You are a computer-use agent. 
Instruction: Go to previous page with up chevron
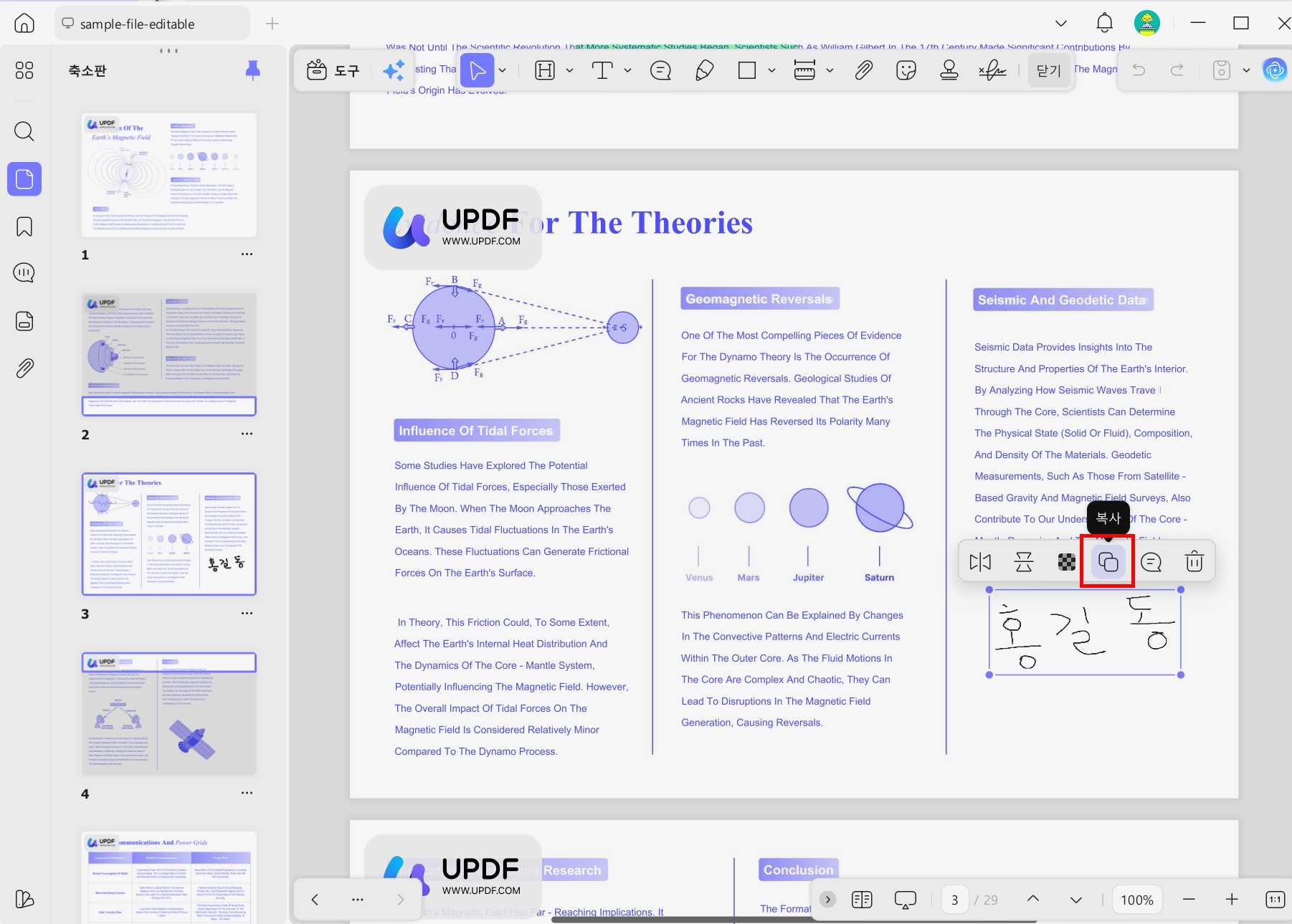click(1033, 899)
